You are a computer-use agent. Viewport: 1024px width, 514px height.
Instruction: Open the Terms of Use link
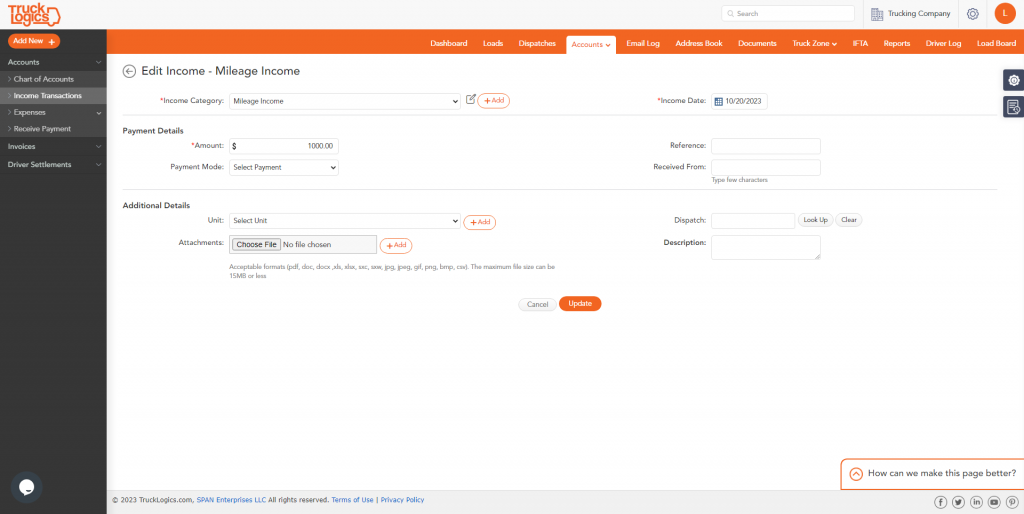[x=353, y=500]
